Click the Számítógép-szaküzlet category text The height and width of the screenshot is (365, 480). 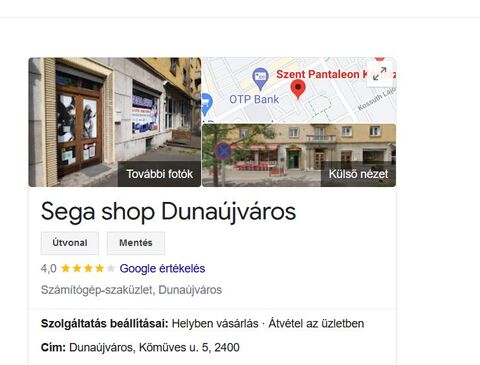coord(97,290)
